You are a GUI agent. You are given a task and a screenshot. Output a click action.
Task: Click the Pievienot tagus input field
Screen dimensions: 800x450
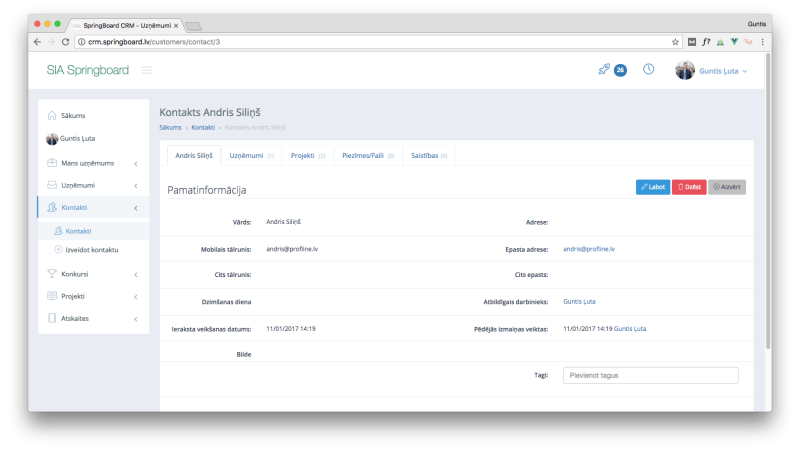coord(651,375)
